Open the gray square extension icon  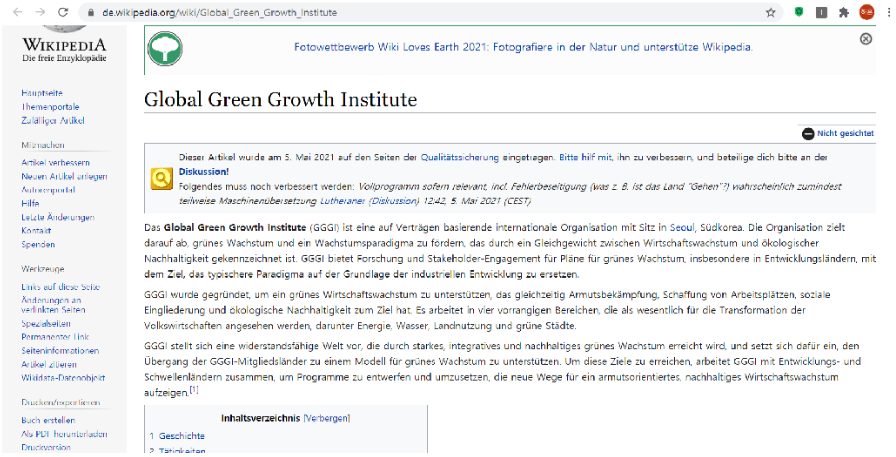(x=822, y=13)
